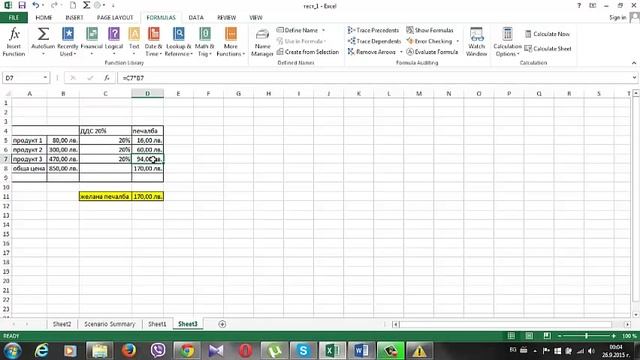Click Trace Precedents

pos(373,30)
